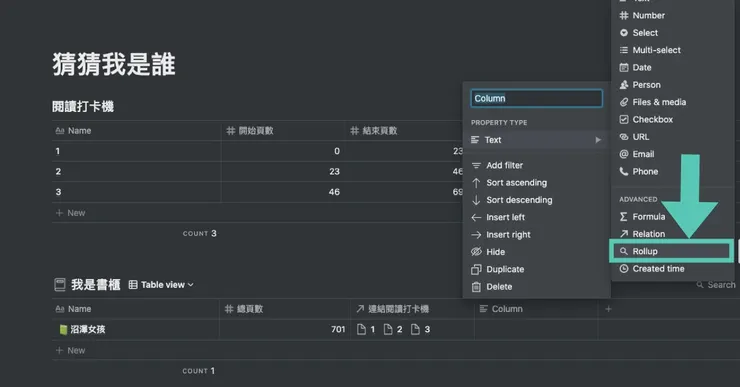This screenshot has width=740, height=387.
Task: Click the 總頁數 column header
Action: pos(285,309)
